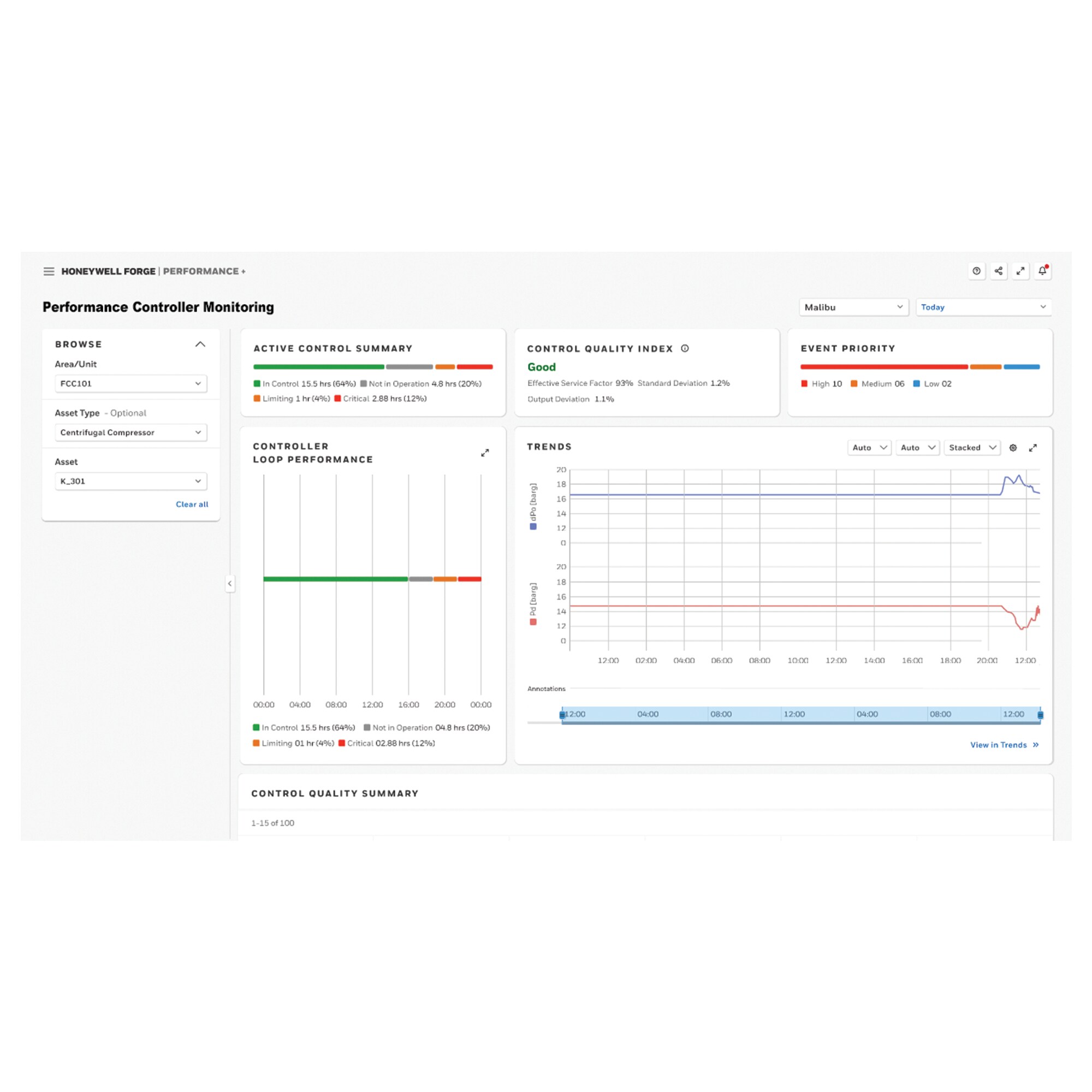Click the right handle of time range slider
Image resolution: width=1092 pixels, height=1092 pixels.
point(1040,715)
